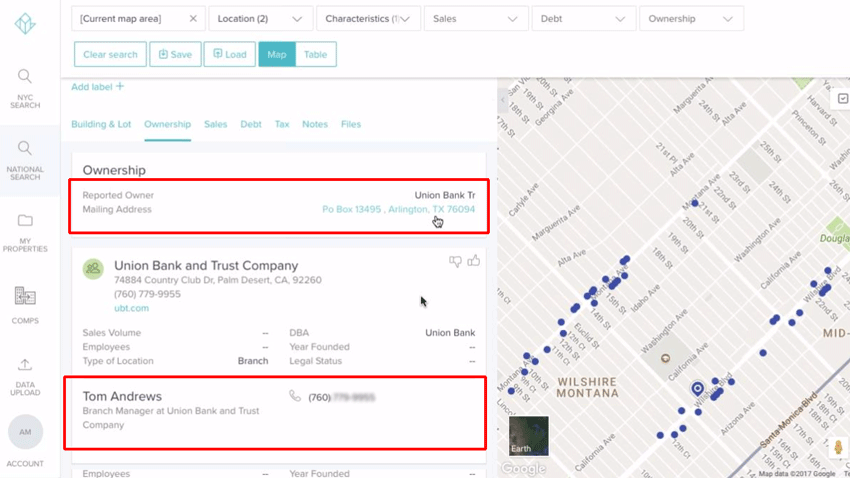Screen dimensions: 850x478
Task: Click the thumbs up icon
Action: [474, 261]
